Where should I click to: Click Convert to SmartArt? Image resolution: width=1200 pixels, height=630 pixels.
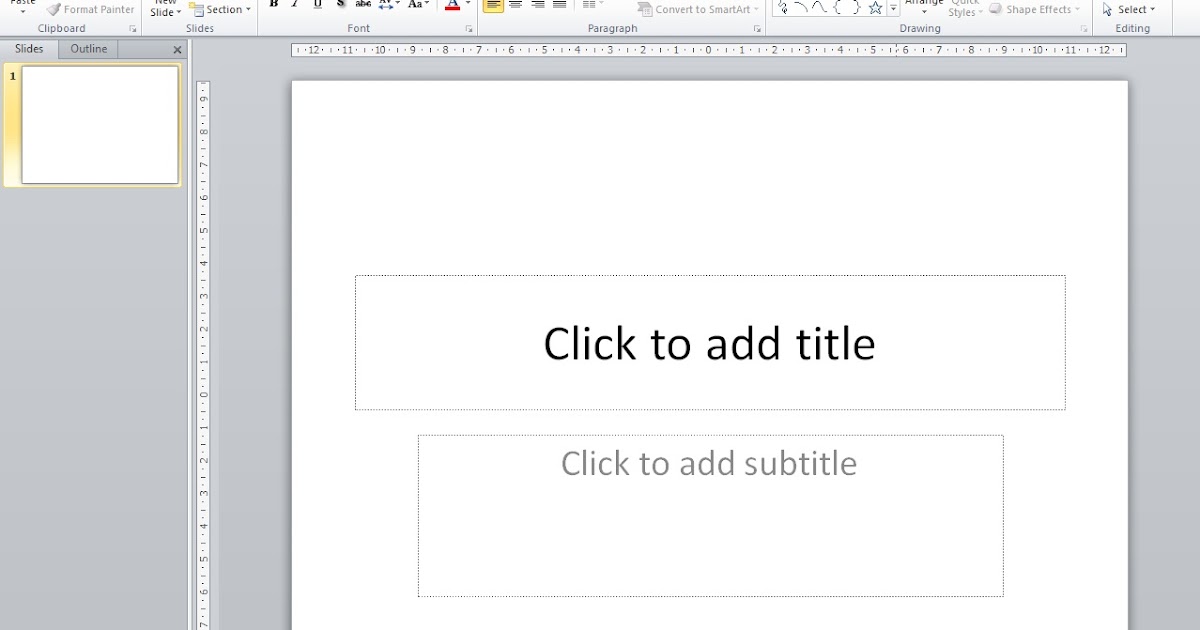coord(698,9)
